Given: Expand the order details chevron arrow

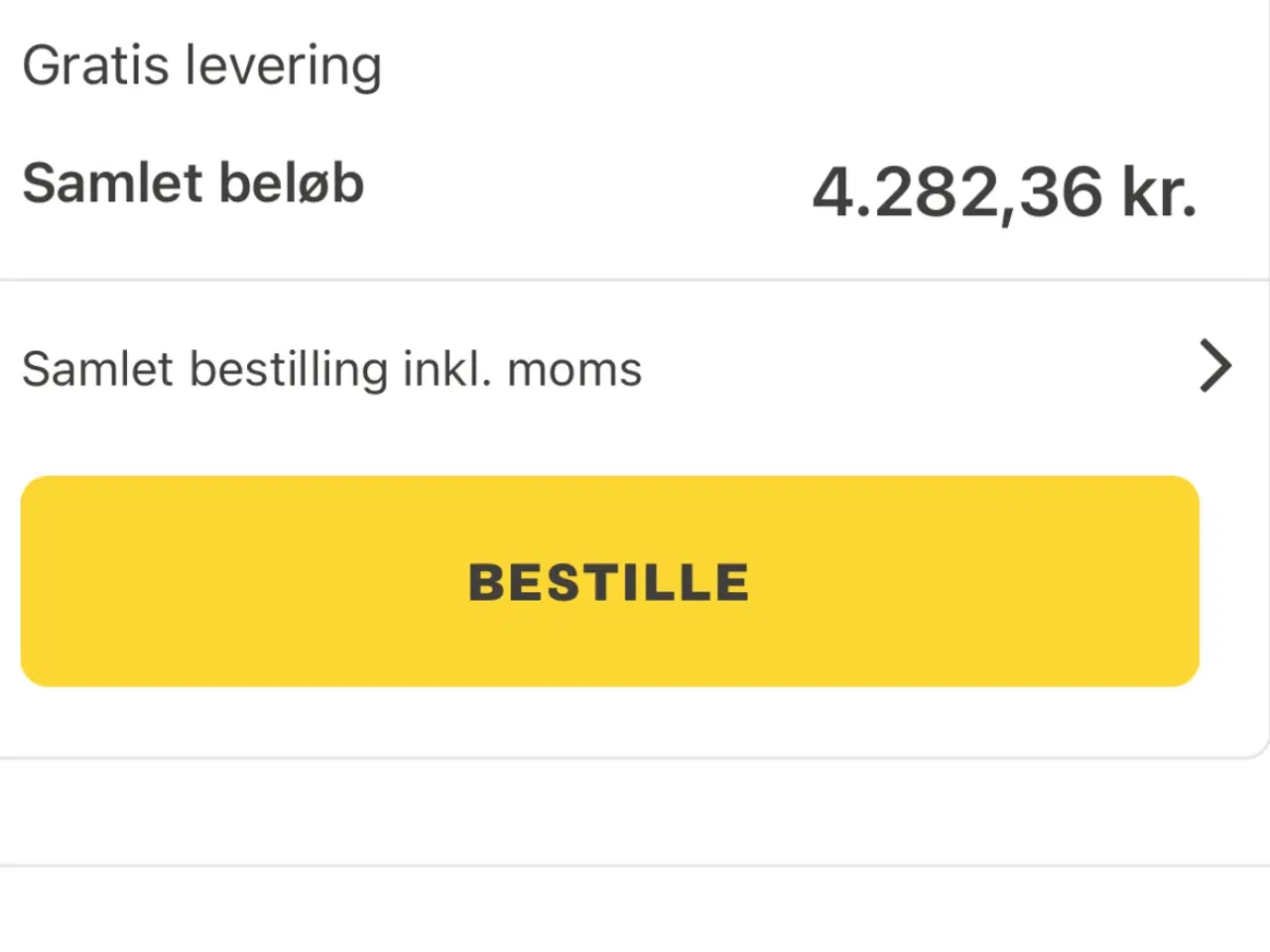Looking at the screenshot, I should pyautogui.click(x=1215, y=367).
